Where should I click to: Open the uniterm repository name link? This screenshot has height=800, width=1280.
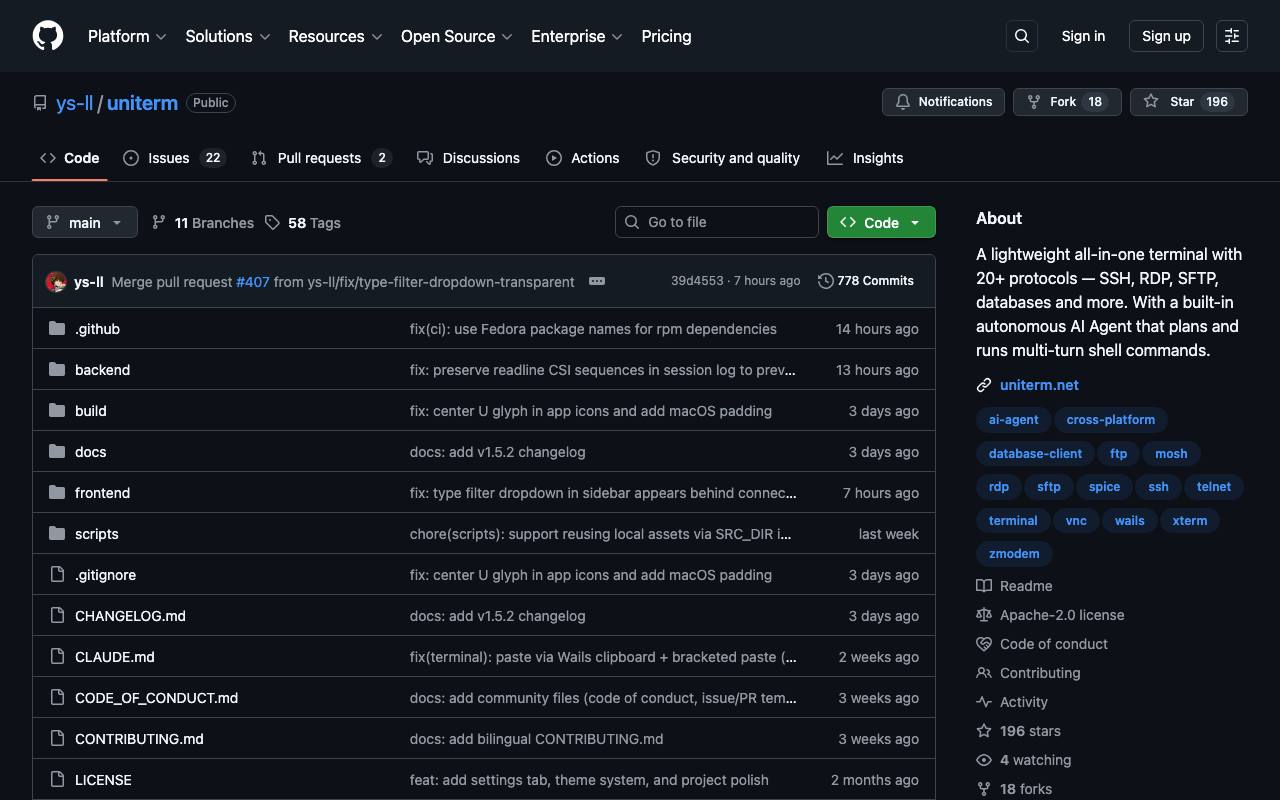coord(142,103)
